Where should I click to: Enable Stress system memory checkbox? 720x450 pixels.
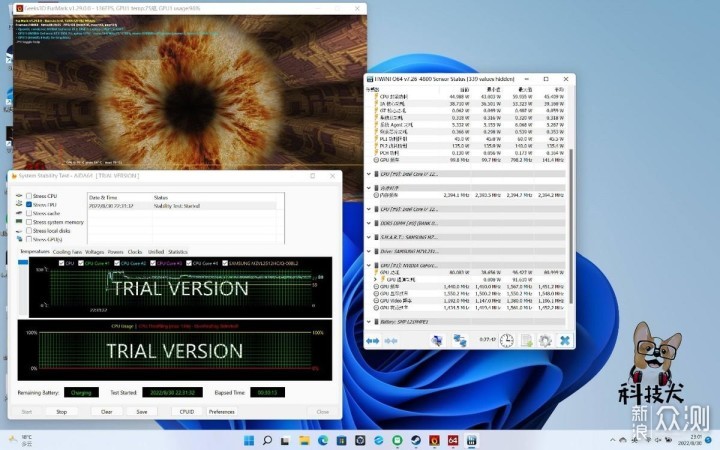tap(29, 222)
